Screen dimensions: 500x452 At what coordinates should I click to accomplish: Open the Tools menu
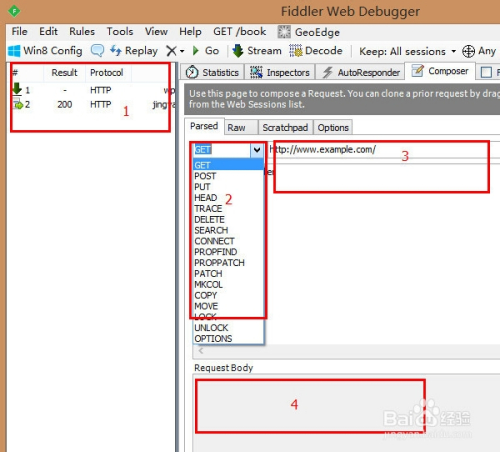pyautogui.click(x=120, y=32)
